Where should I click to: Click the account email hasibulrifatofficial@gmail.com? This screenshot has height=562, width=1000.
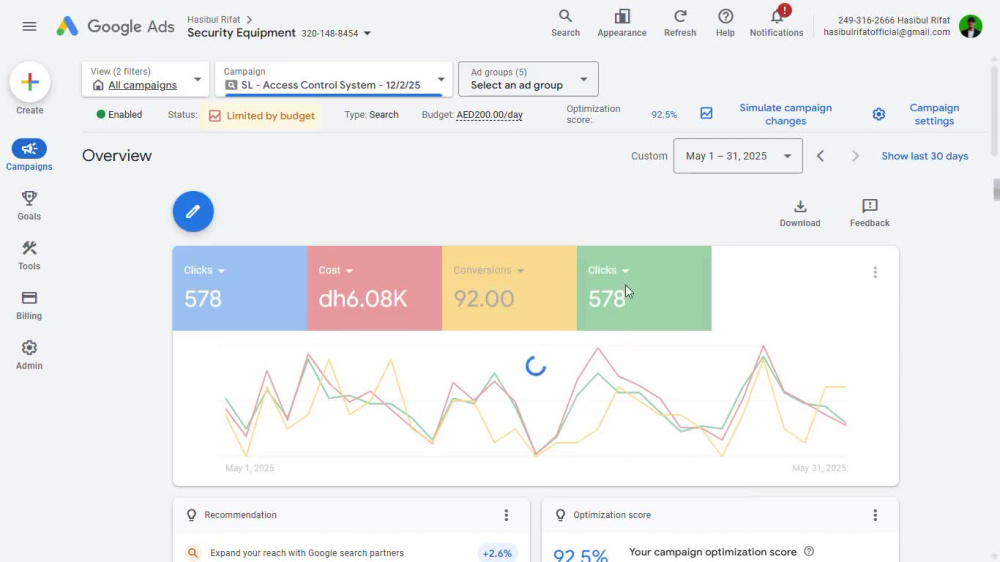[x=886, y=32]
